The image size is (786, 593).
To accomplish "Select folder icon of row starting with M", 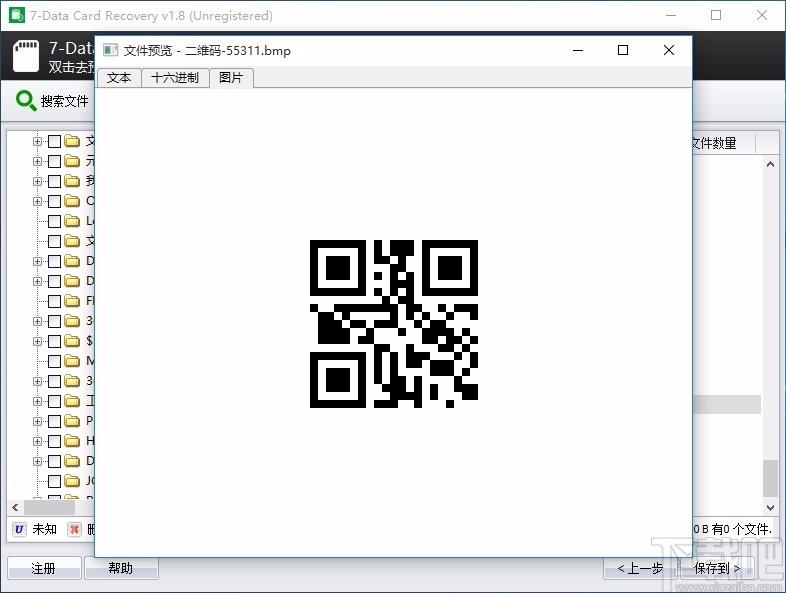I will 72,361.
